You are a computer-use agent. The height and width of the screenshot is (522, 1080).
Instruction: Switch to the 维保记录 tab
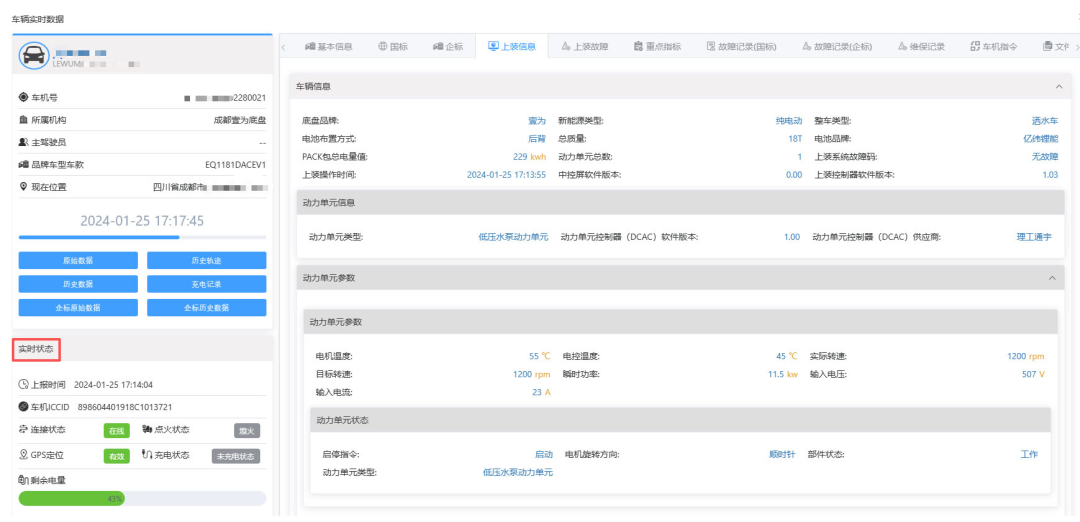coord(922,46)
